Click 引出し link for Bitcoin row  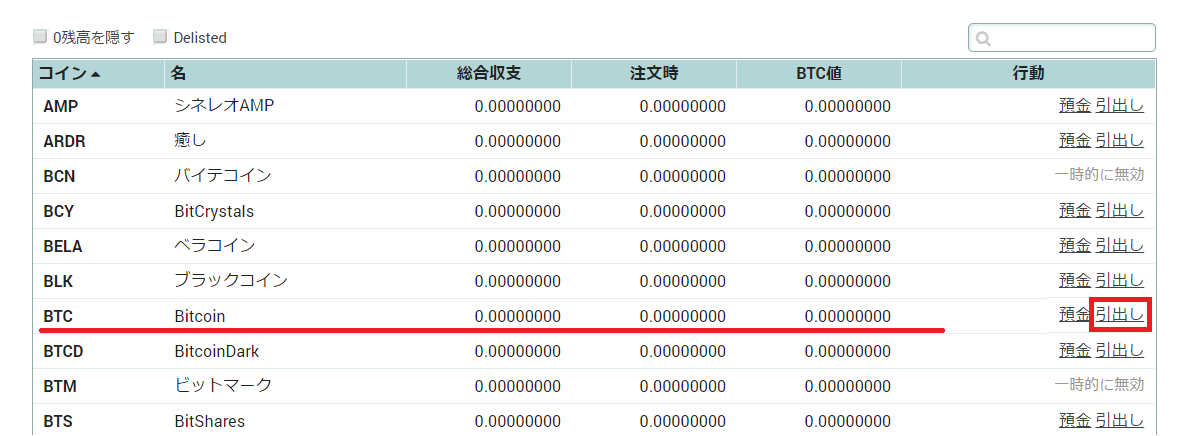pos(1120,315)
